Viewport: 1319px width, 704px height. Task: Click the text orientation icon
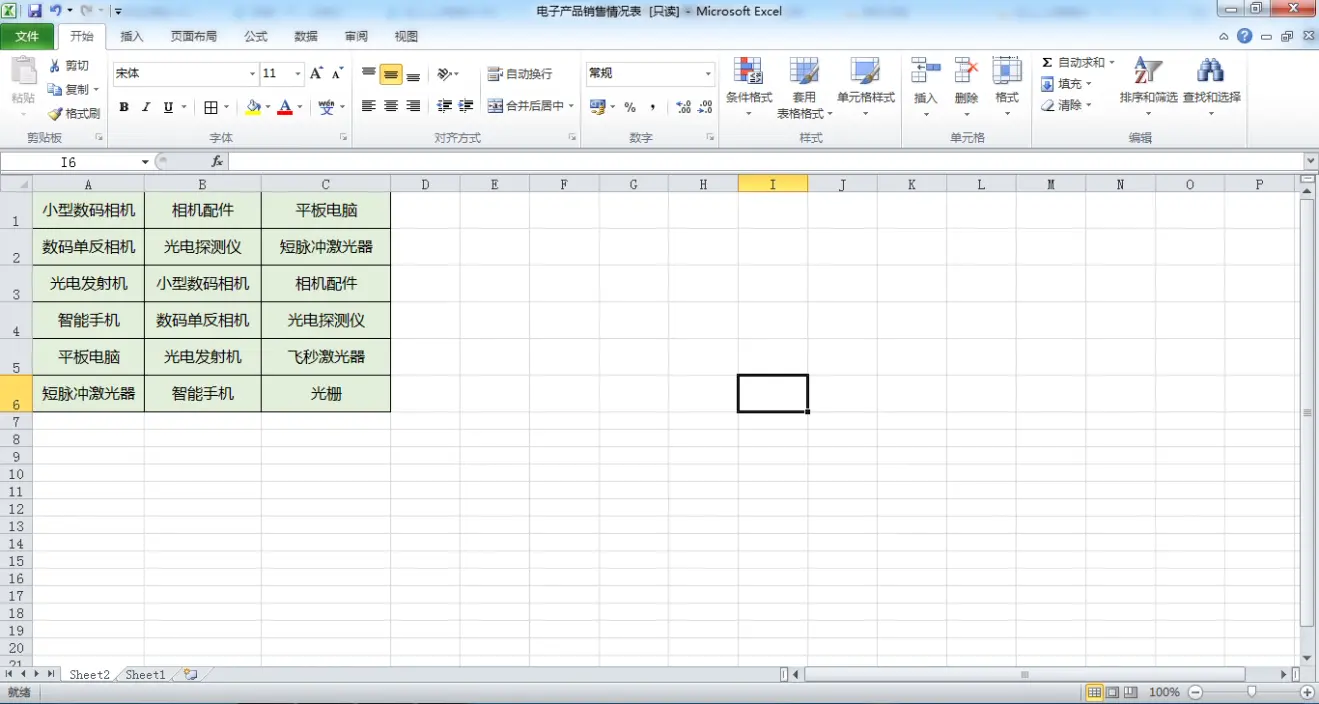coord(445,74)
